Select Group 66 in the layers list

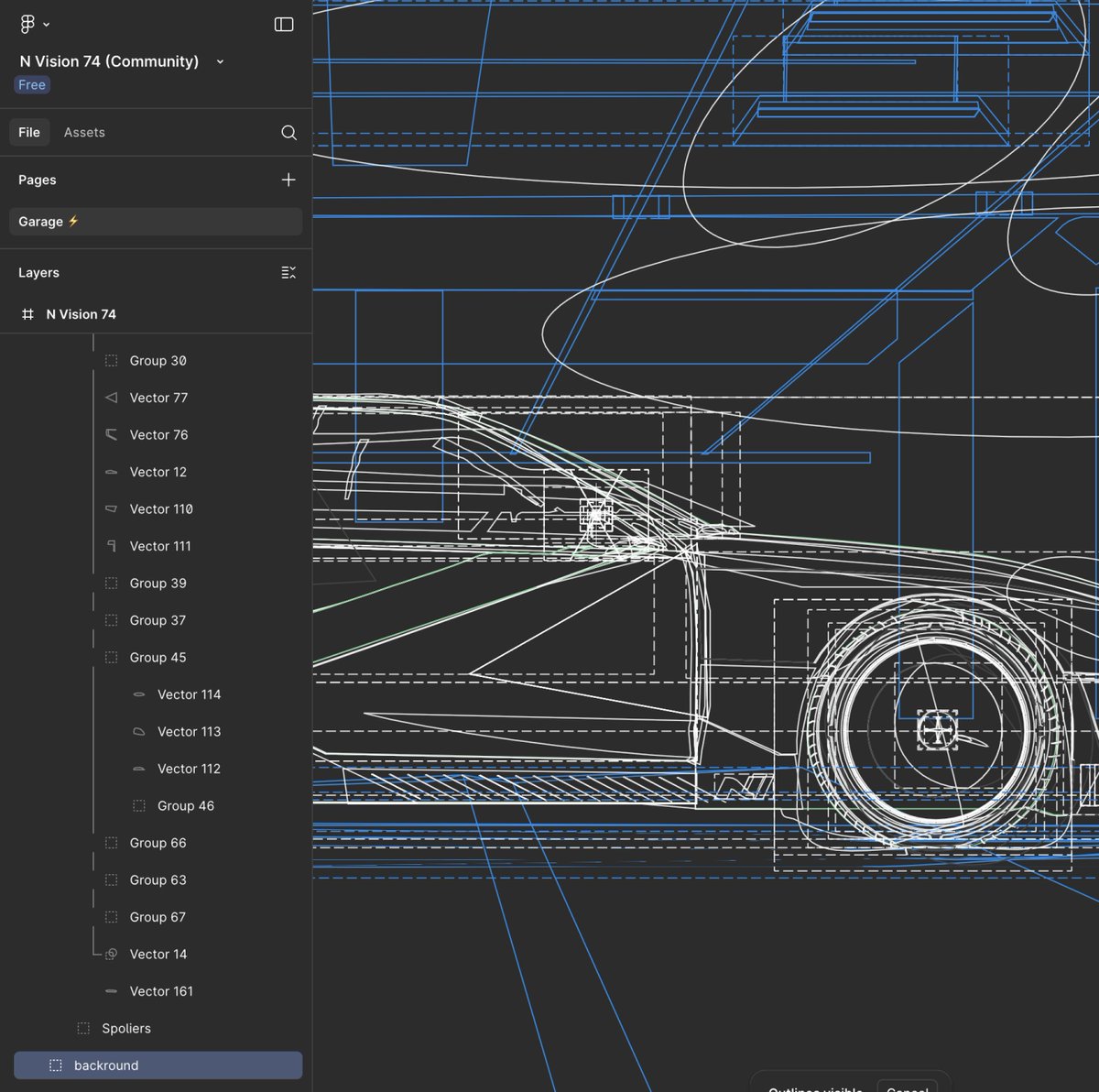tap(158, 843)
